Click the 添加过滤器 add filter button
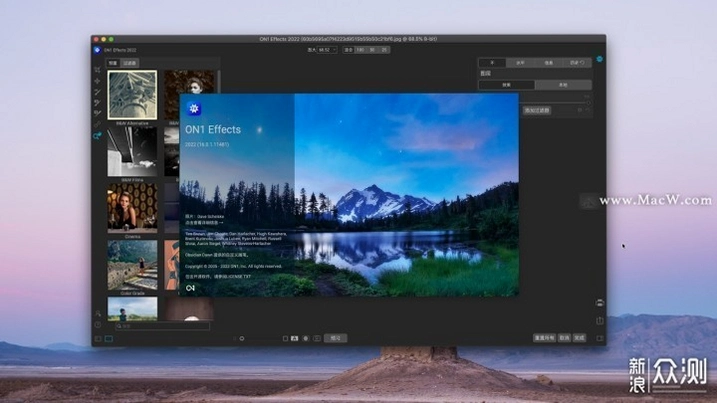Viewport: 717px width, 403px height. (x=537, y=111)
